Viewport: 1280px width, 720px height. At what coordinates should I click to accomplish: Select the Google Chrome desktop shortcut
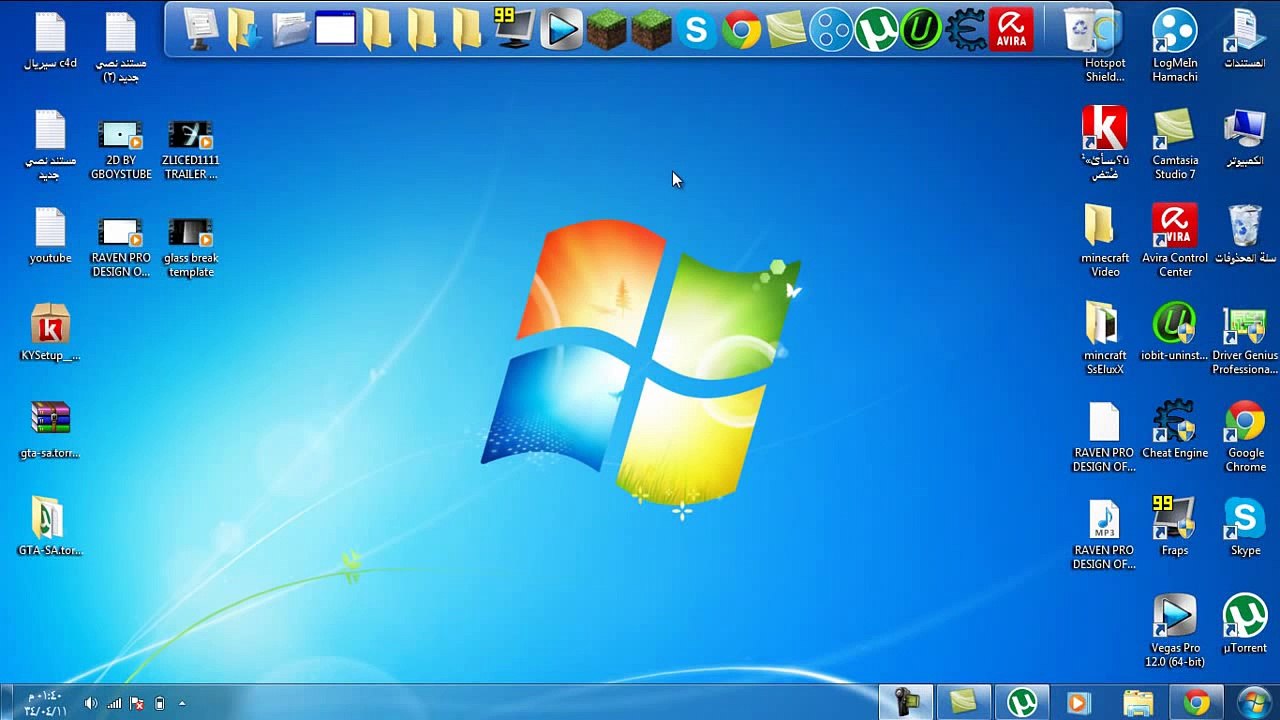[x=1245, y=437]
